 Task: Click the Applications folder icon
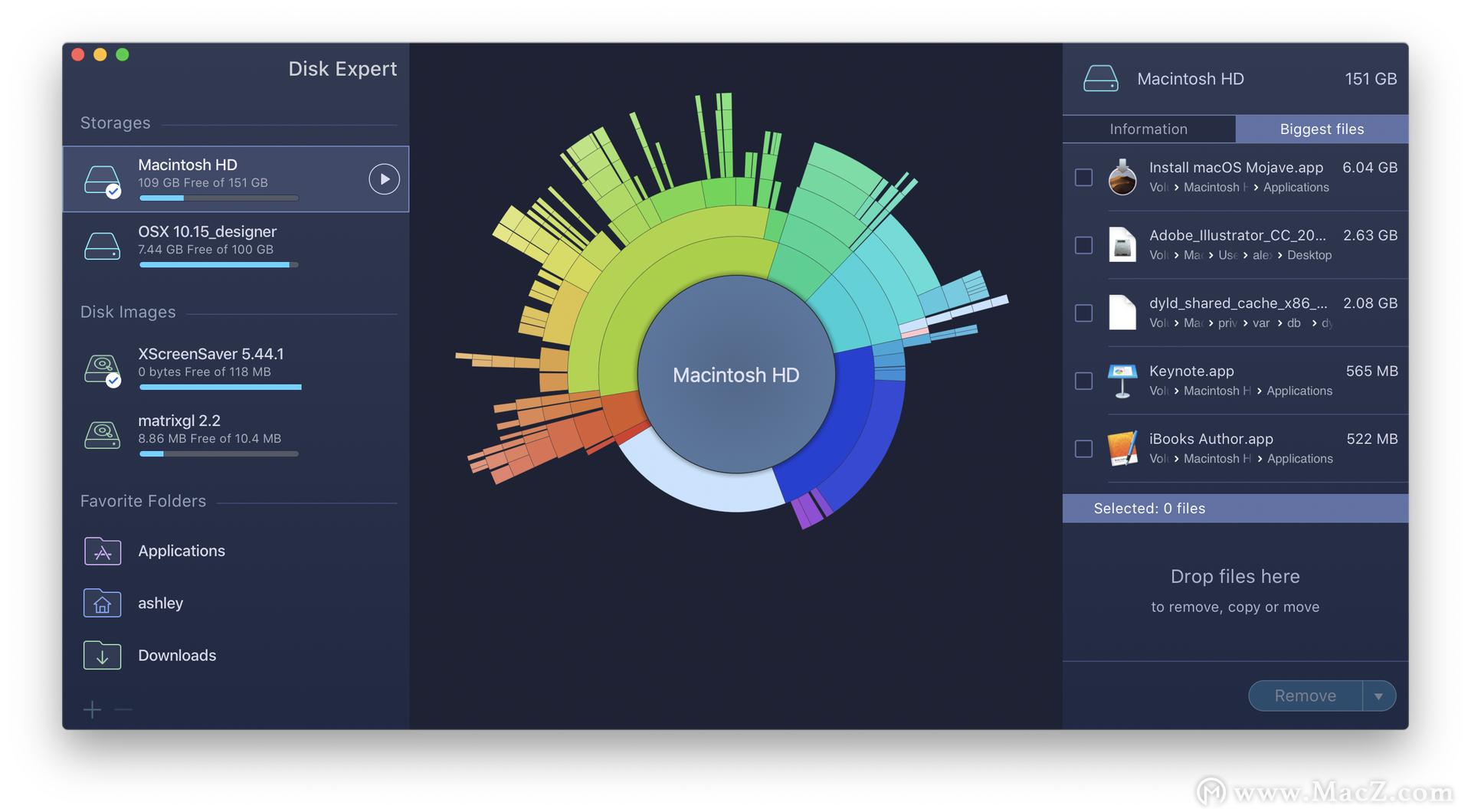coord(102,551)
